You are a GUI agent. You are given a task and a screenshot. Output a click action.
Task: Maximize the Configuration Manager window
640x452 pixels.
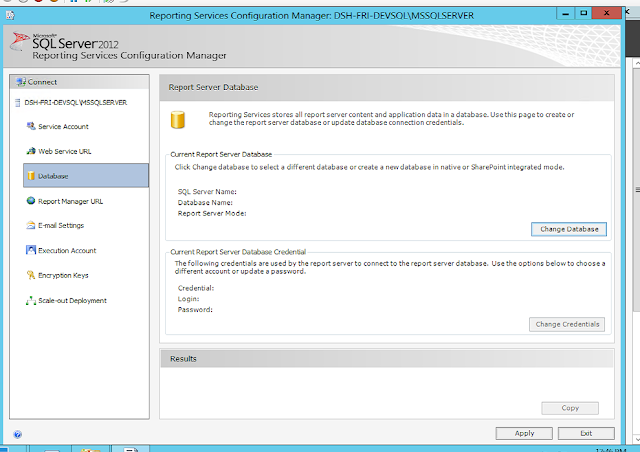click(x=583, y=13)
